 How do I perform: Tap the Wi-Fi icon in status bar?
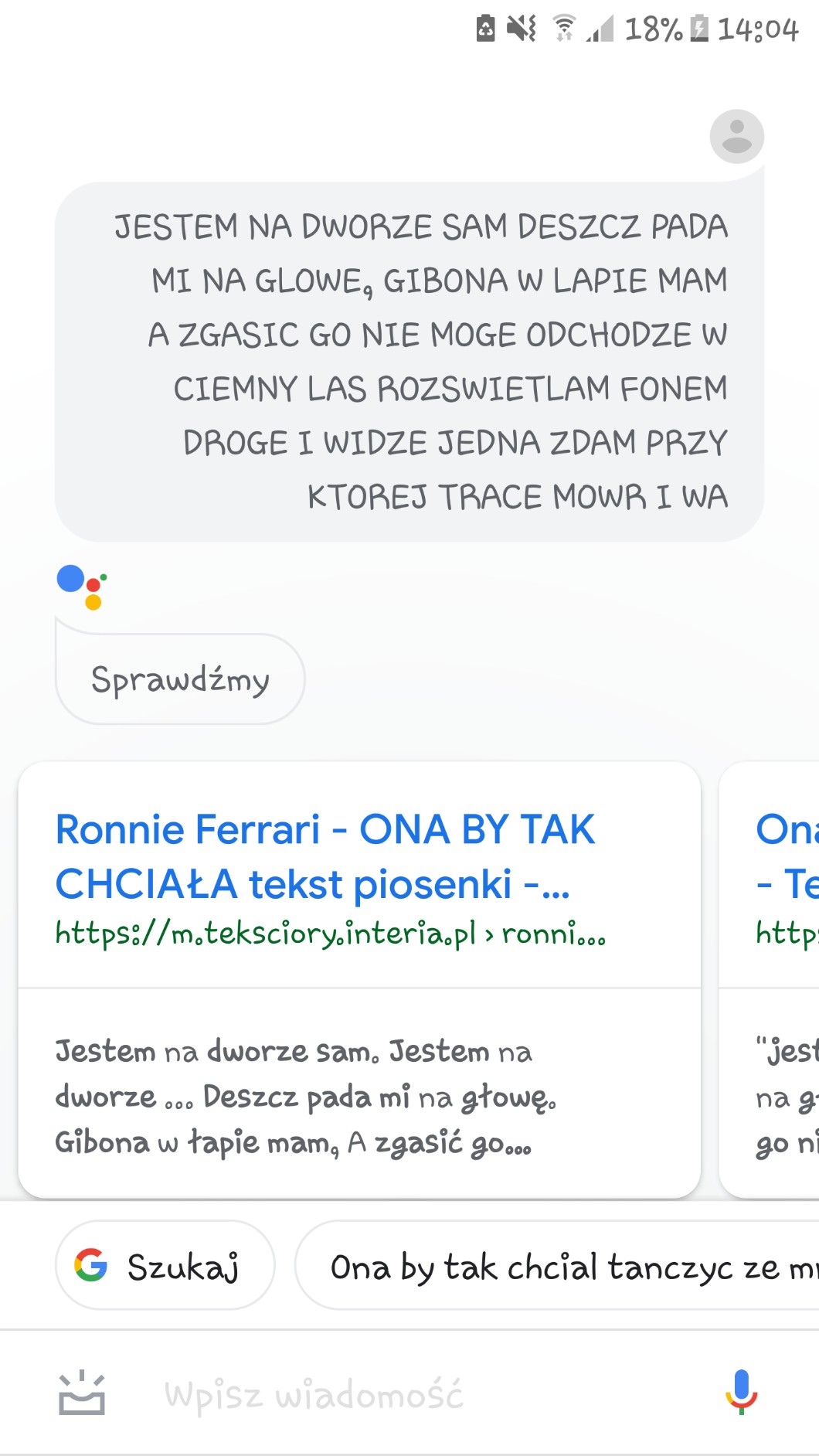pos(564,29)
